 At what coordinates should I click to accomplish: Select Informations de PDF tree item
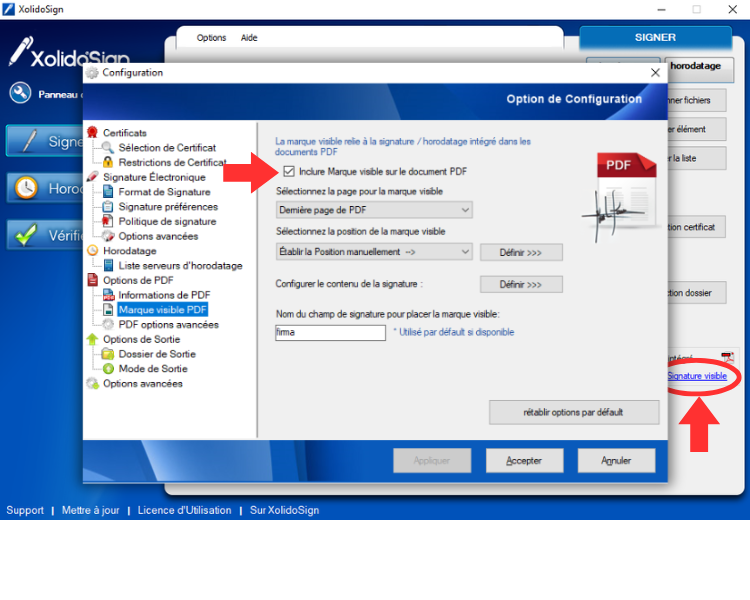(164, 295)
